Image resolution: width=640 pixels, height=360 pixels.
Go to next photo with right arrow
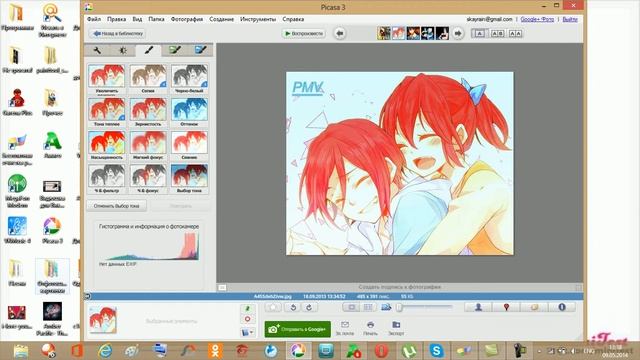tap(458, 33)
